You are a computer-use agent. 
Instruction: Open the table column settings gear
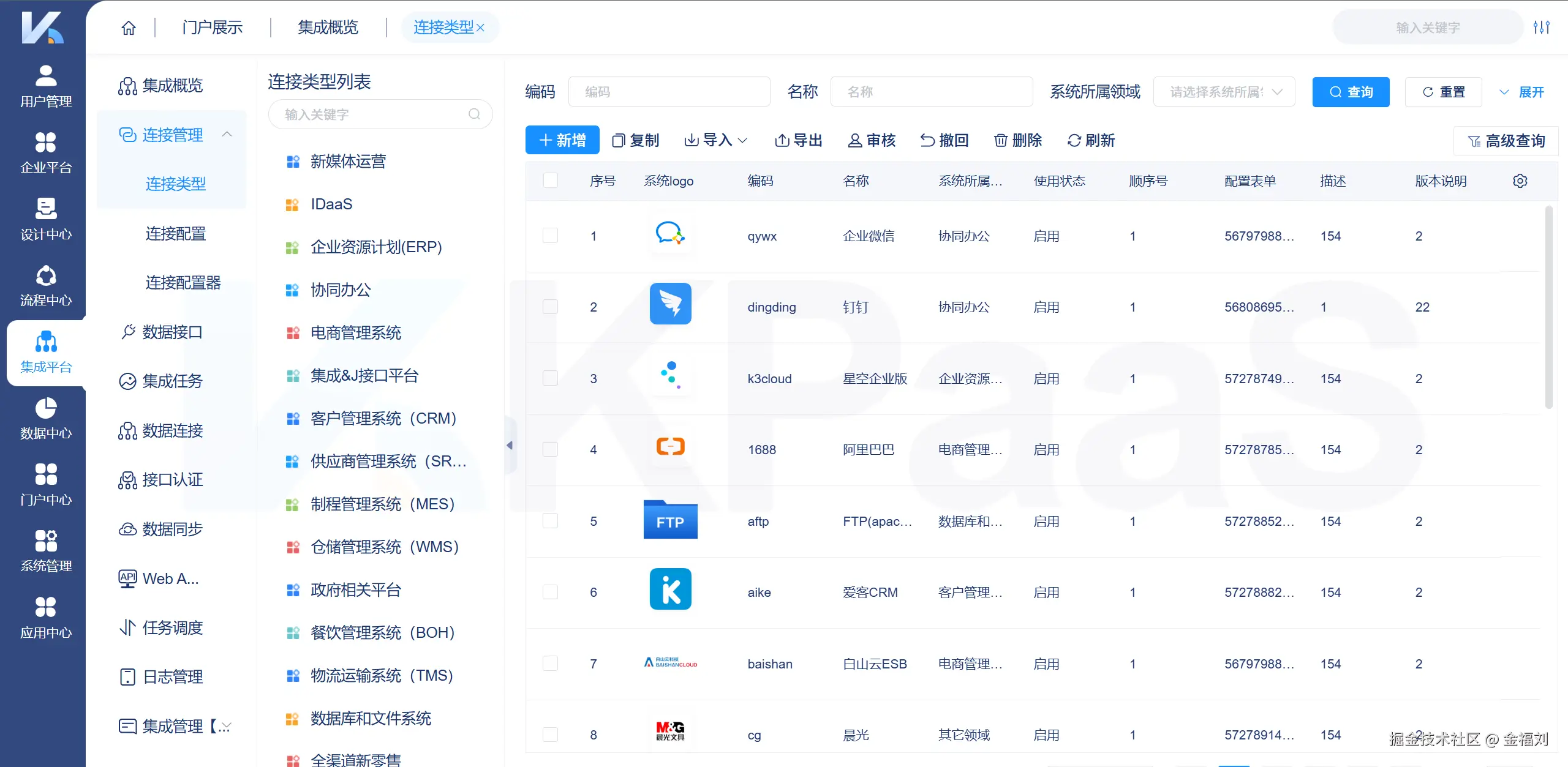click(x=1520, y=181)
